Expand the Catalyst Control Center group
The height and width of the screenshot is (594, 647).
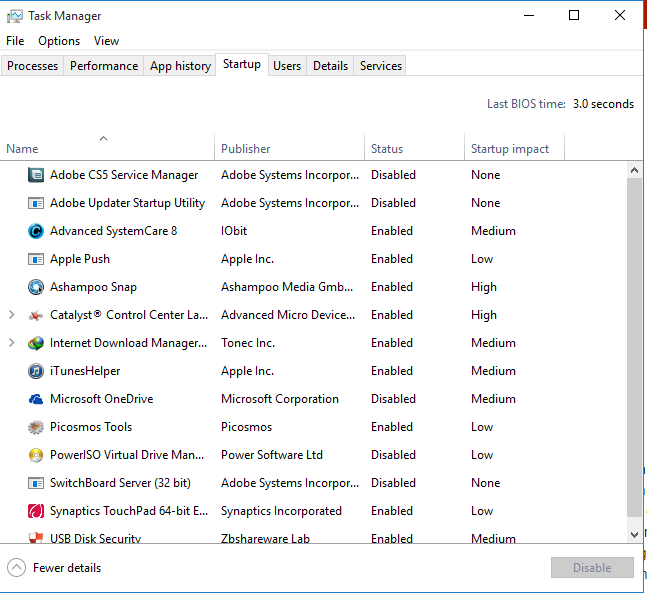click(x=12, y=315)
